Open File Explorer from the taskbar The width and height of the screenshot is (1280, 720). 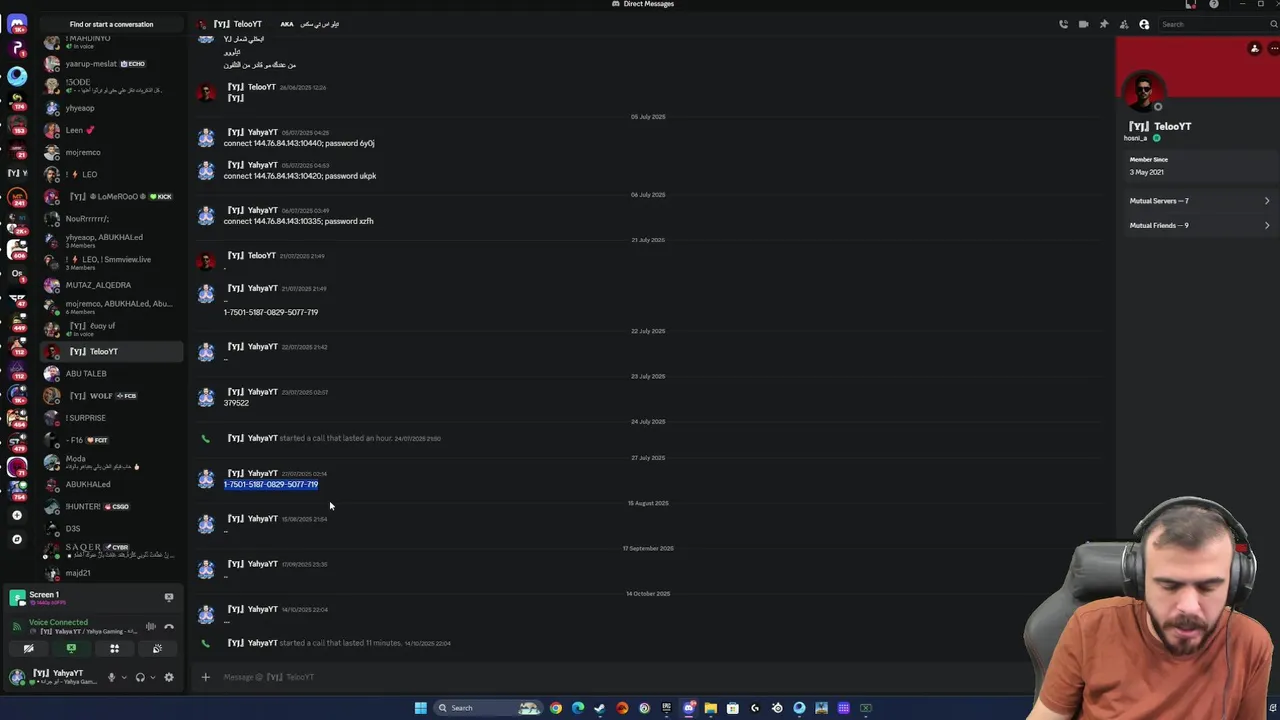point(711,708)
